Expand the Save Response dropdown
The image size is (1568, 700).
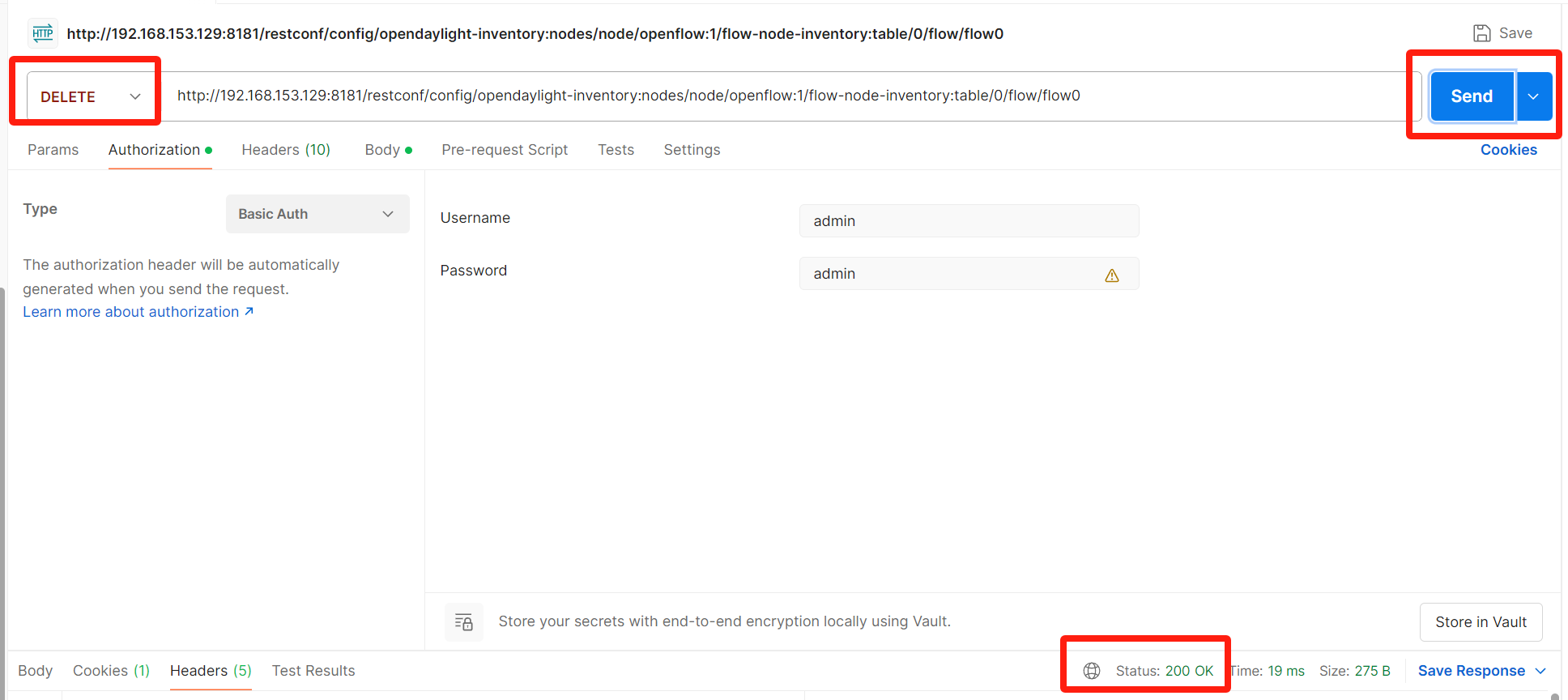[1540, 671]
